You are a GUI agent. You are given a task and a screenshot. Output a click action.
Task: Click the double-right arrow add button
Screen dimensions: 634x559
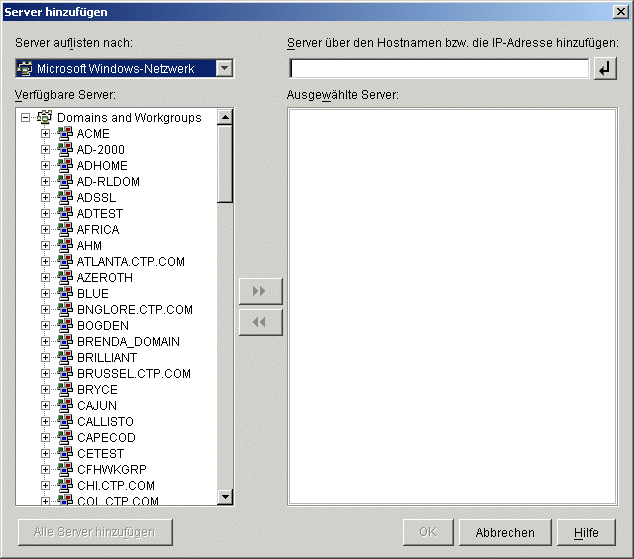click(x=260, y=291)
